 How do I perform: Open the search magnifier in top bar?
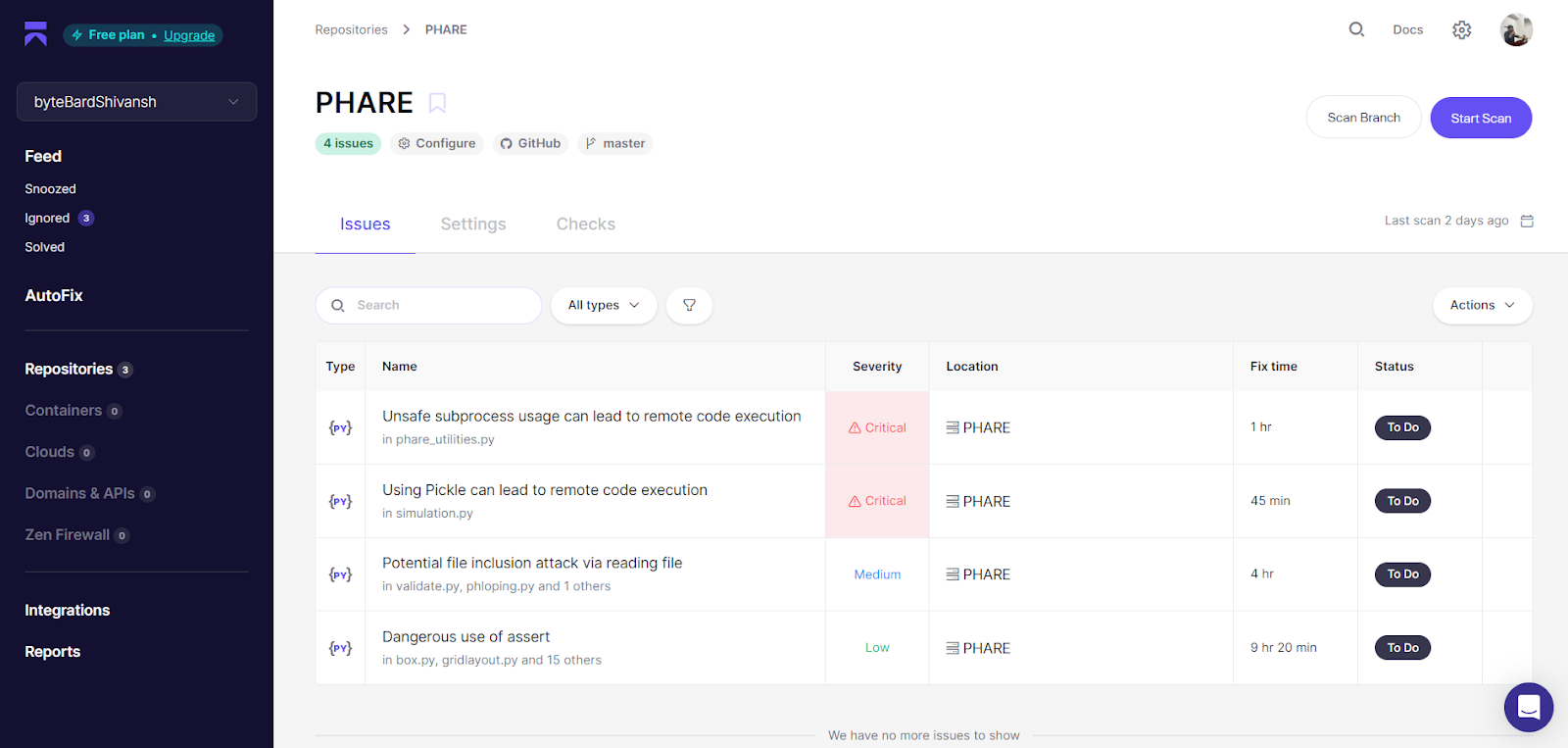click(1356, 29)
